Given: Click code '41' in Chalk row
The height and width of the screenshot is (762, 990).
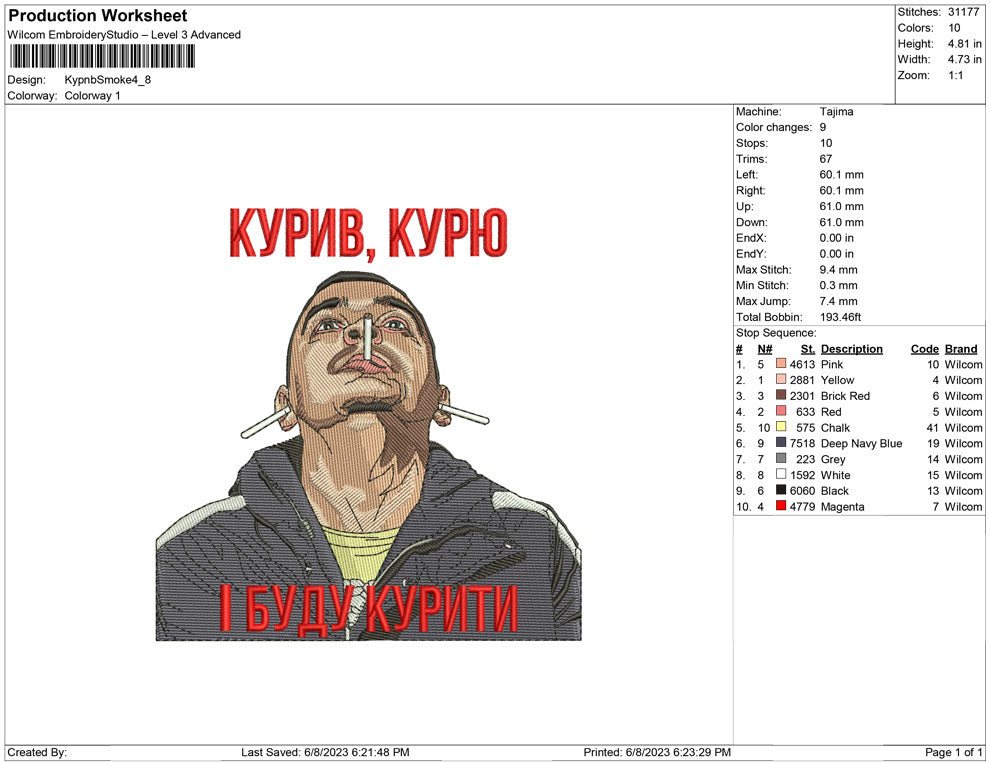Looking at the screenshot, I should click(x=933, y=427).
